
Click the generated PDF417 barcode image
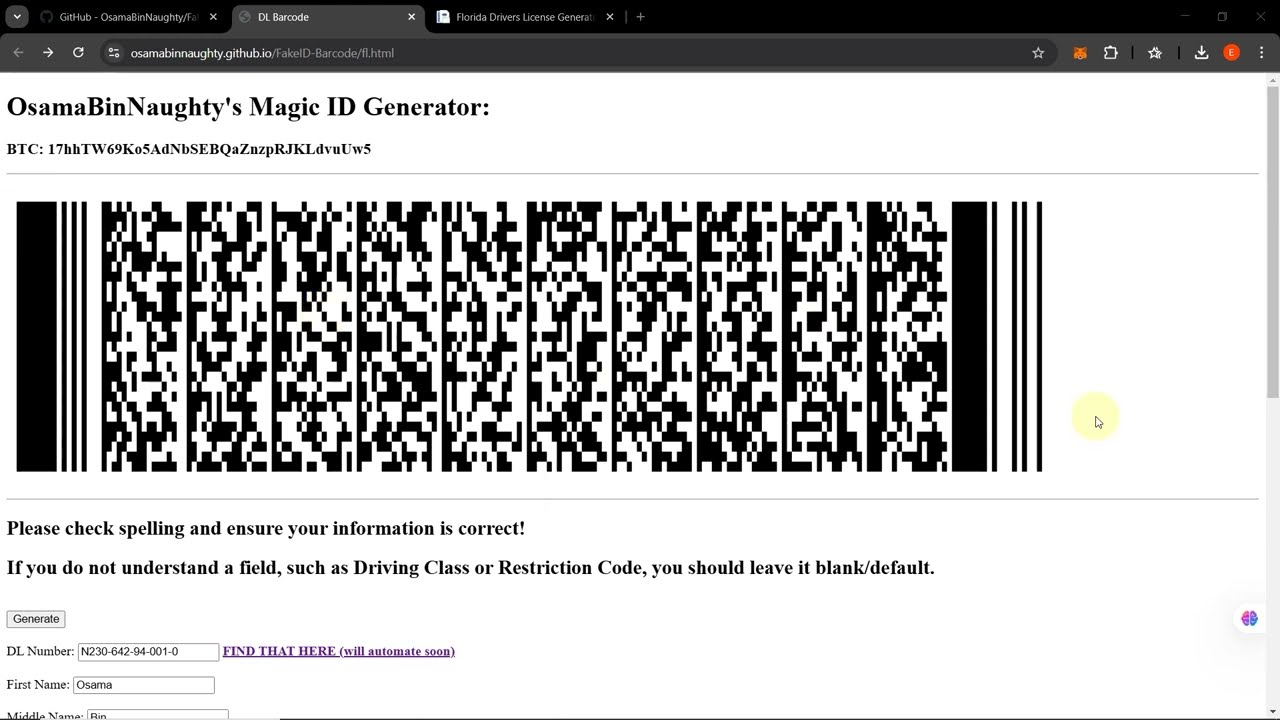pos(529,336)
